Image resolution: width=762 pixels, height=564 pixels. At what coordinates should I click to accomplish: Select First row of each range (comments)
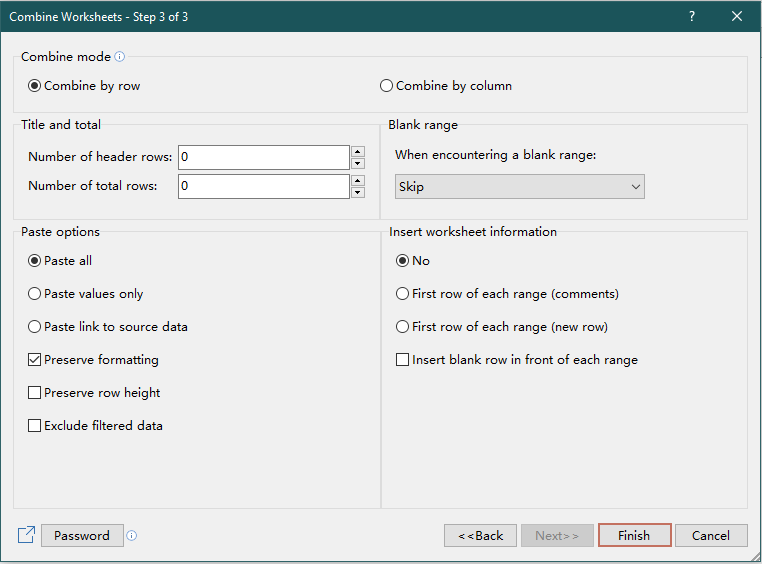pyautogui.click(x=403, y=294)
